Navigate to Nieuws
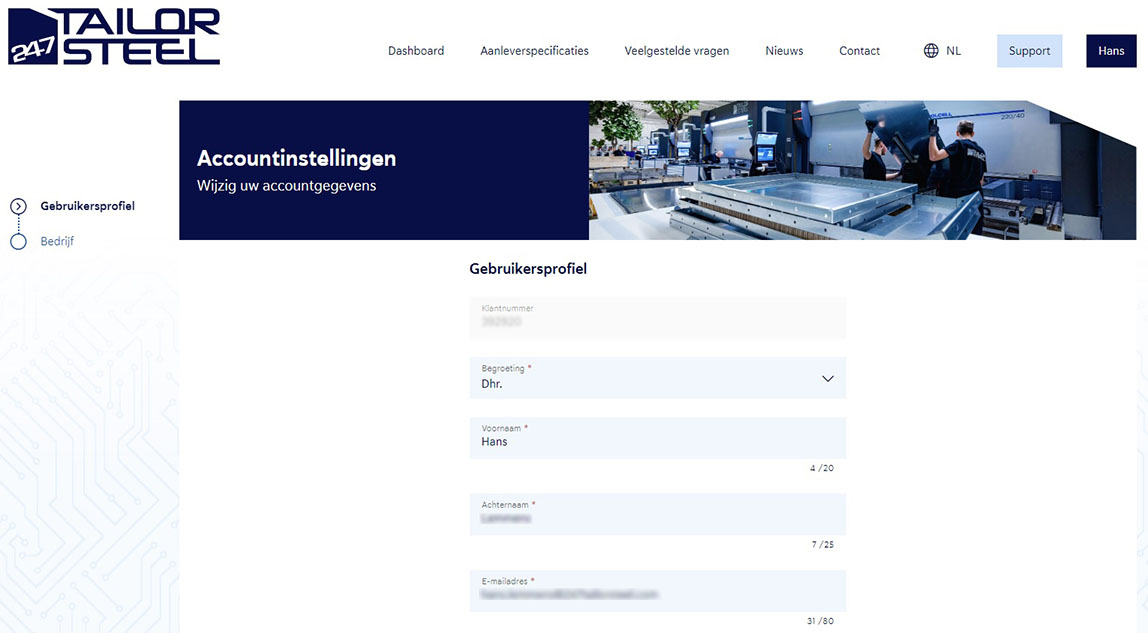This screenshot has height=633, width=1148. [784, 51]
